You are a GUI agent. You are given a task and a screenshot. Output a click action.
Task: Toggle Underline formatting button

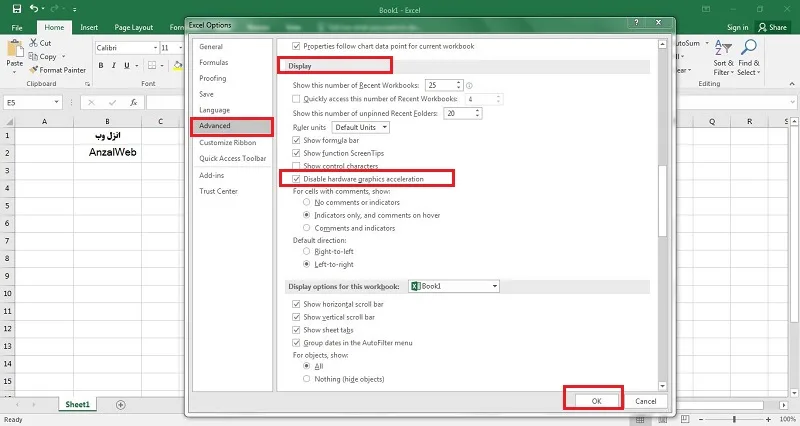127,65
